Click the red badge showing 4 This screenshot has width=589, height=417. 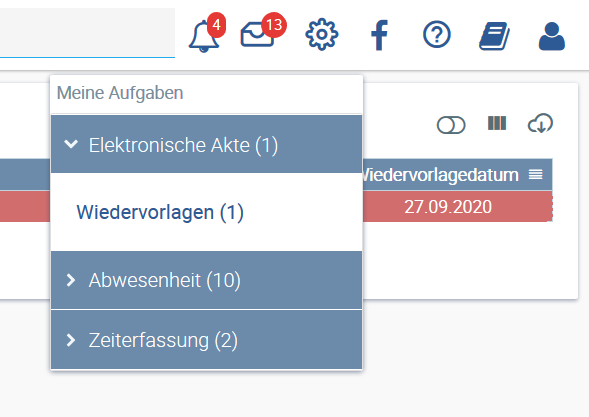pyautogui.click(x=216, y=25)
